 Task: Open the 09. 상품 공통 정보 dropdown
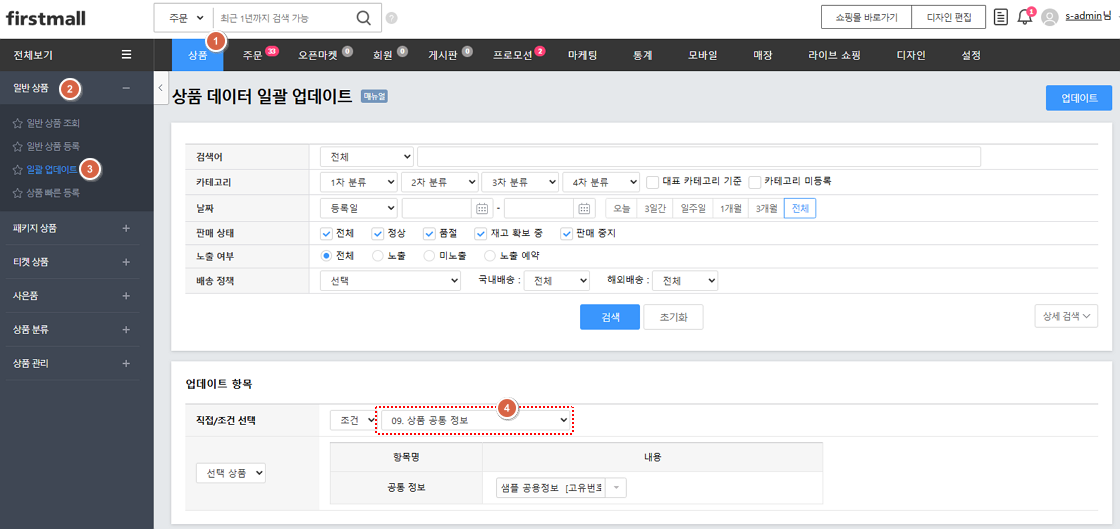point(475,421)
